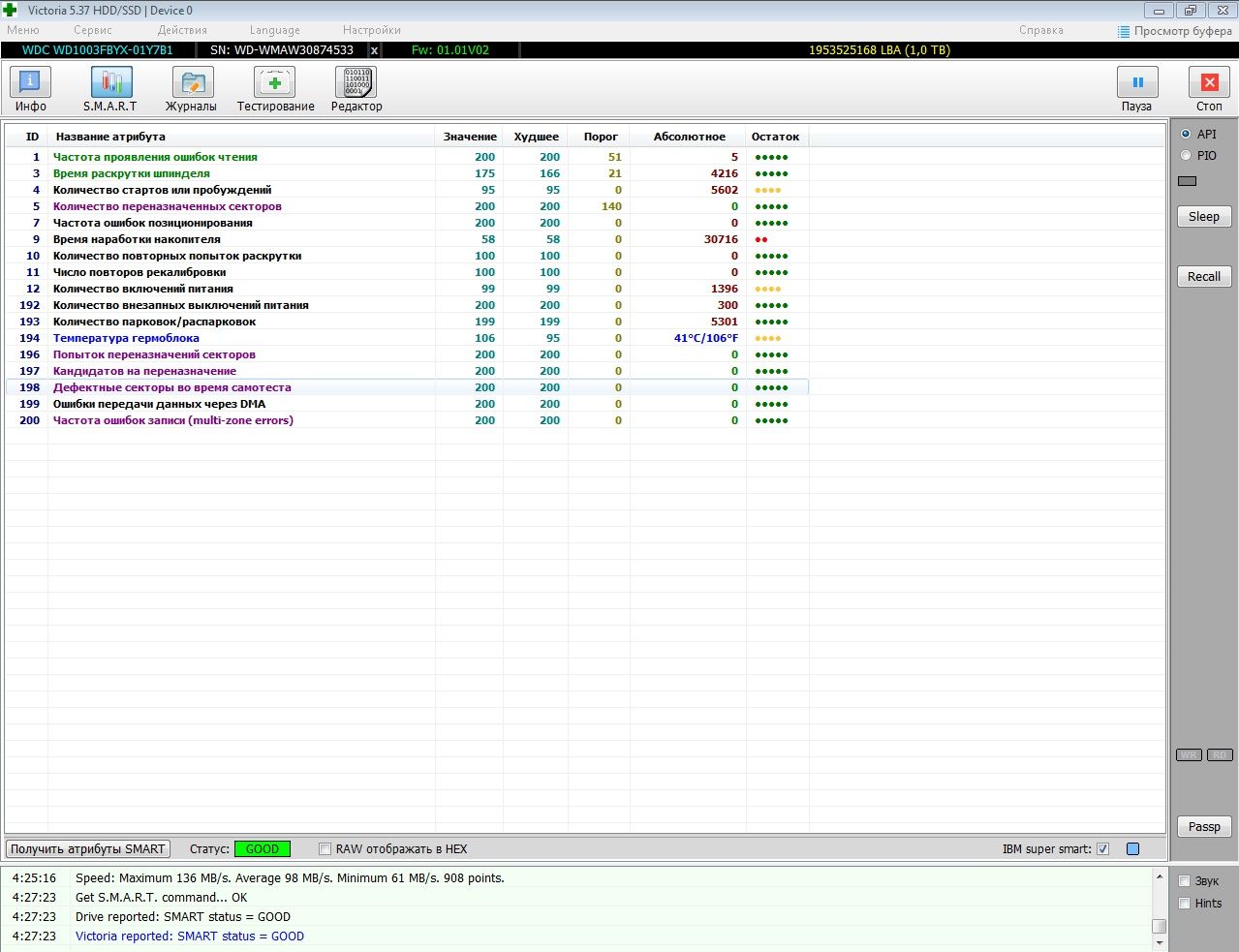The width and height of the screenshot is (1239, 952).
Task: Select row Время раскрутки шпинделя
Action: [407, 173]
